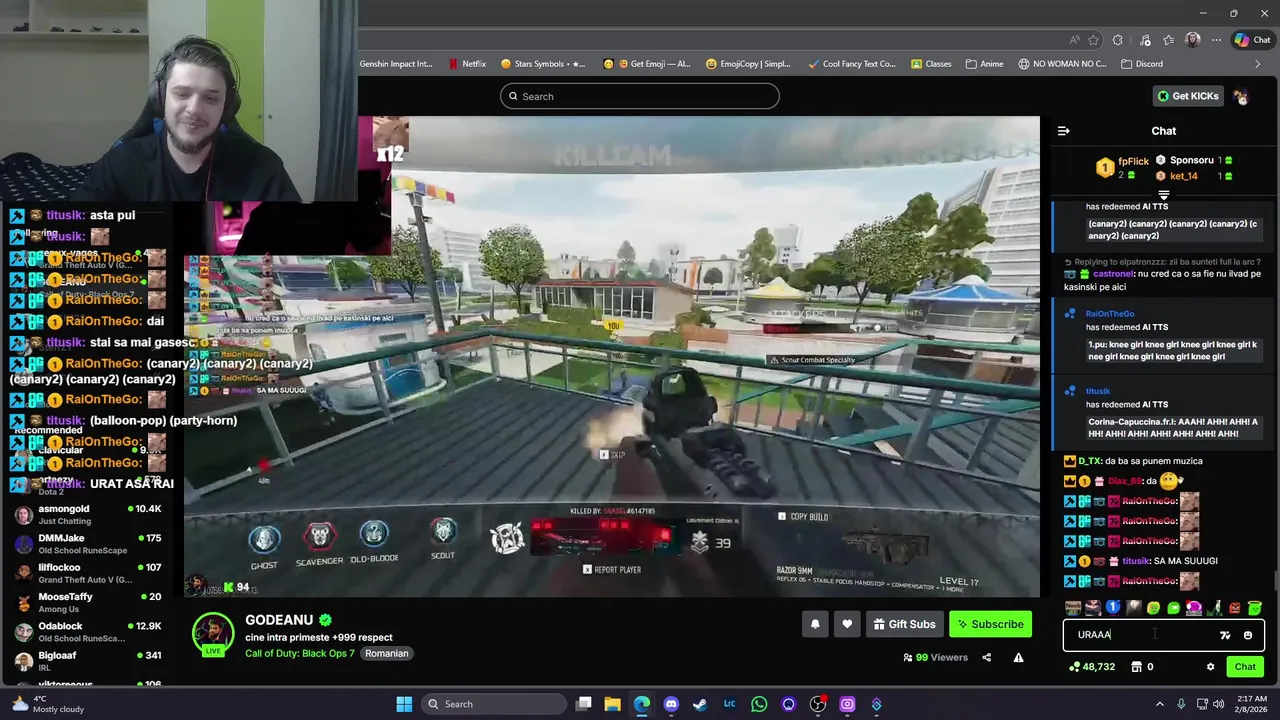Open Edge profile avatar in toolbar
Viewport: 1280px width, 720px height.
[1192, 40]
